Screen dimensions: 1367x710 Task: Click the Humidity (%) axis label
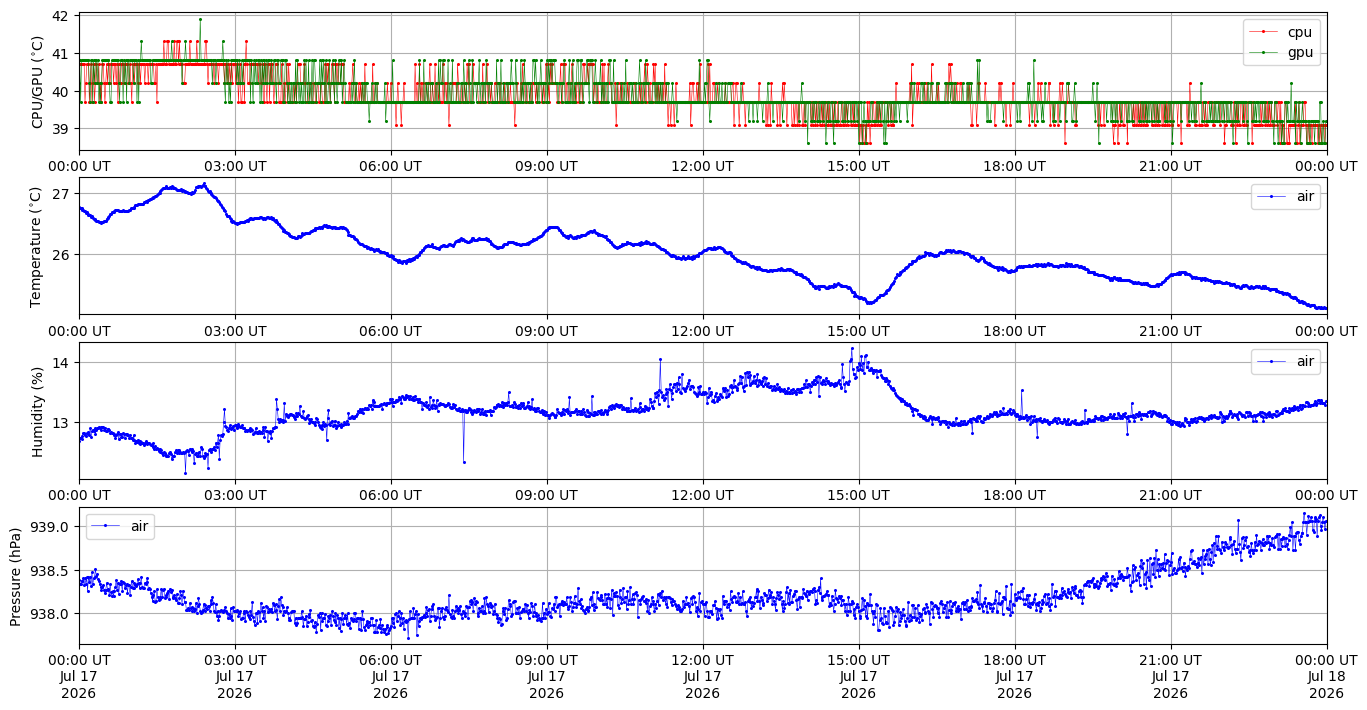(37, 411)
